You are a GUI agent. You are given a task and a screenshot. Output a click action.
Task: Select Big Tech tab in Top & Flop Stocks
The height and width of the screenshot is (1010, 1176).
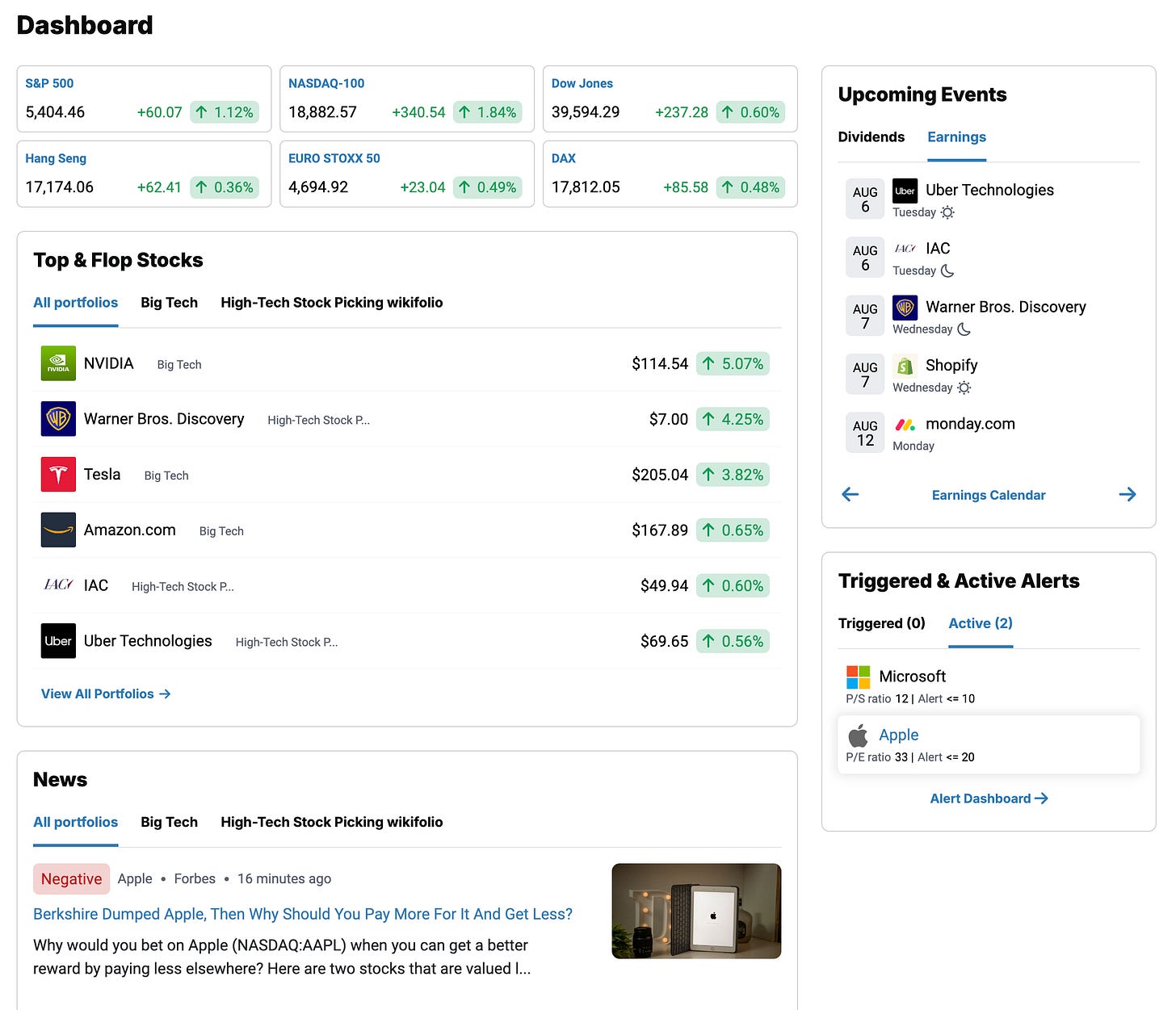click(169, 303)
